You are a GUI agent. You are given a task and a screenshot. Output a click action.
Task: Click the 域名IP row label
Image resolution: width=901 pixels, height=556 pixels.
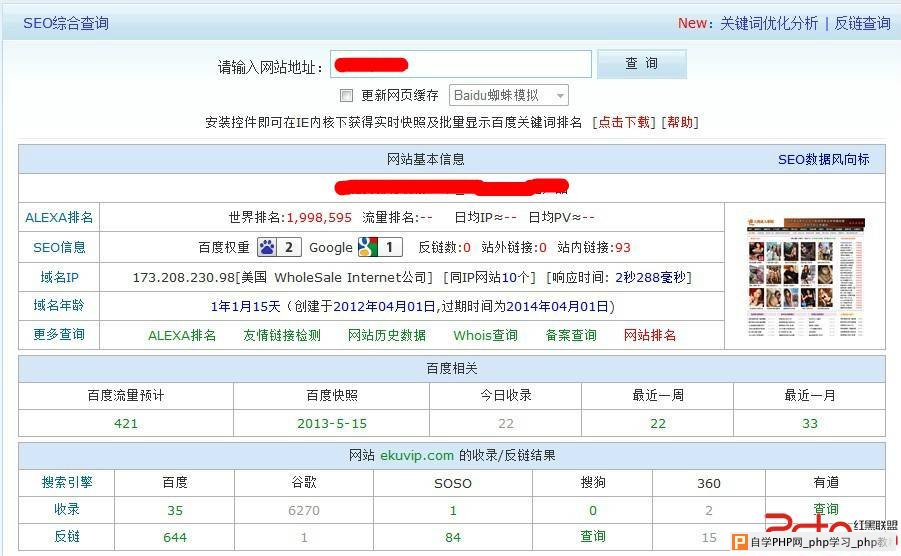(59, 277)
